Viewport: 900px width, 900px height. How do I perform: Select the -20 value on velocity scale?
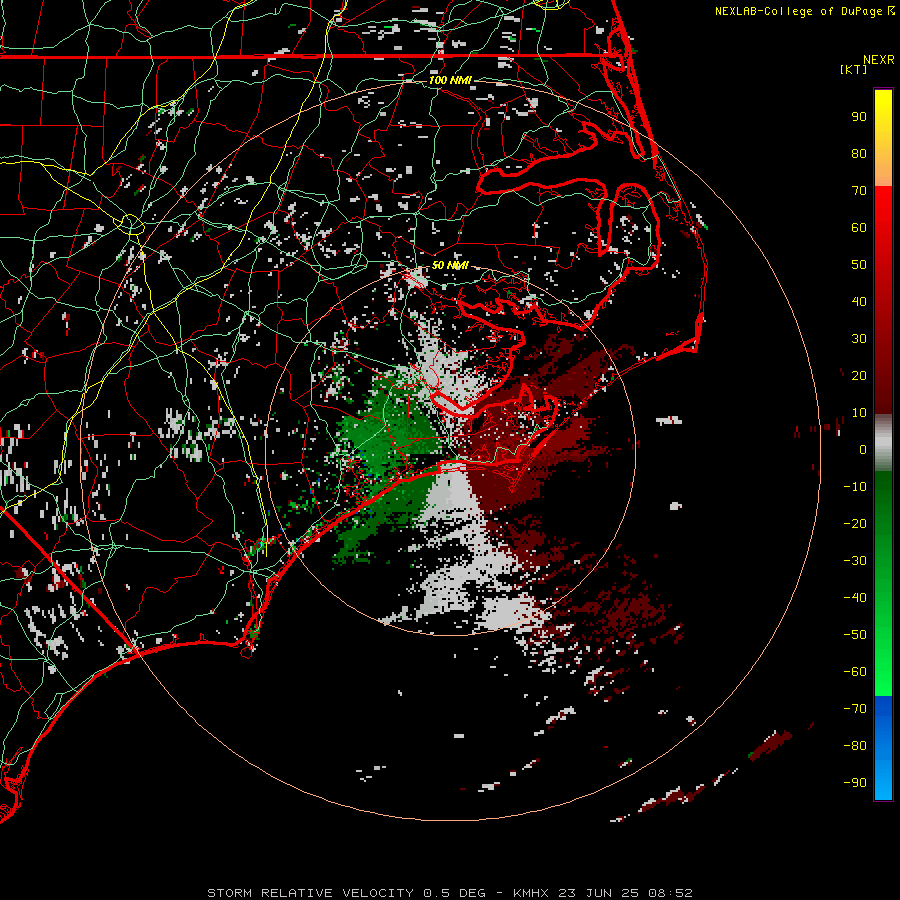coord(855,523)
